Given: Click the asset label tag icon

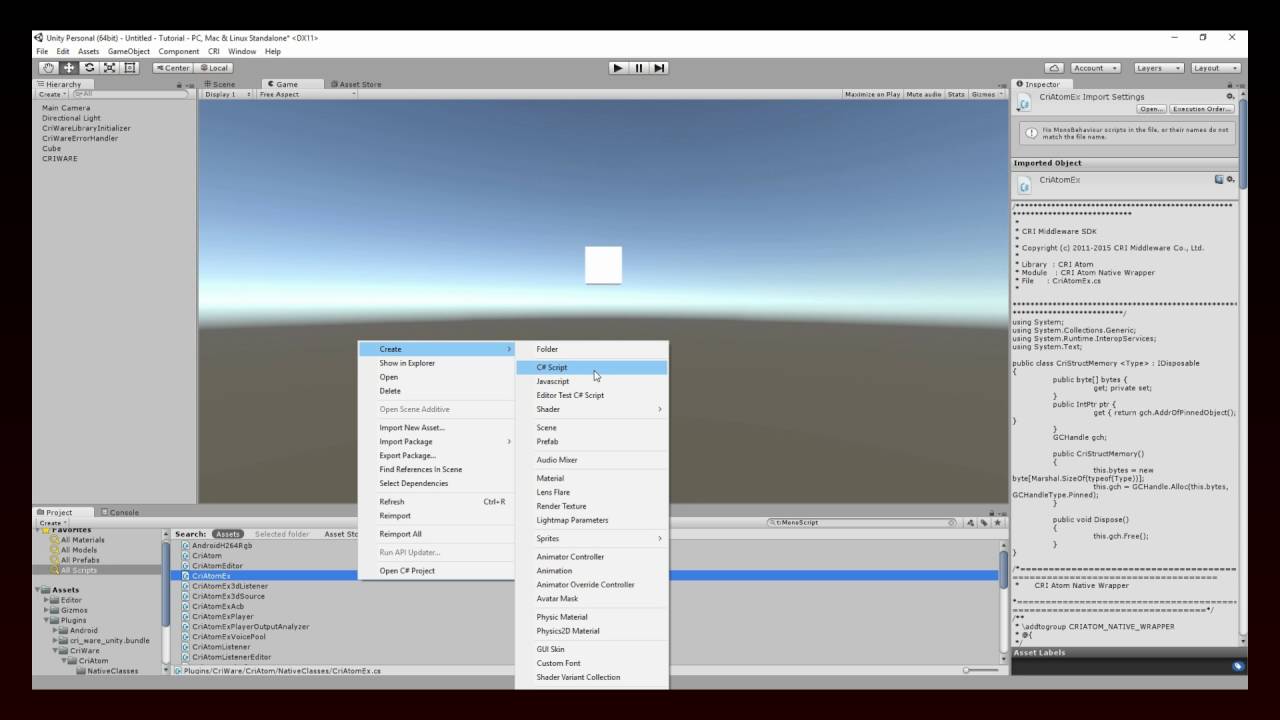Looking at the screenshot, I should click(1237, 666).
